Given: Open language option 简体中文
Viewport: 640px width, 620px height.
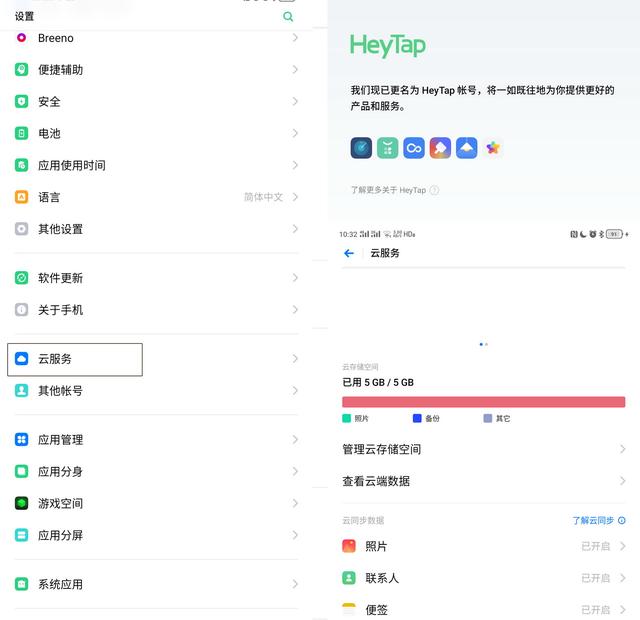Looking at the screenshot, I should tap(263, 197).
